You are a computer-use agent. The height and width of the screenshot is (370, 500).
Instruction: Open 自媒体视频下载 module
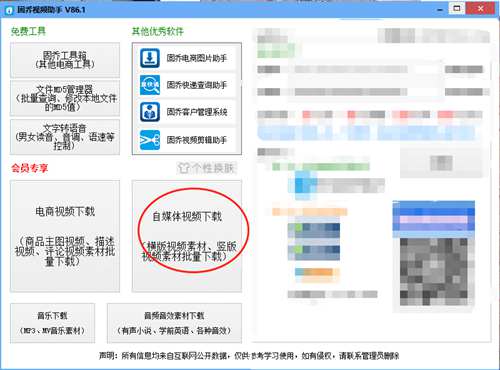click(187, 236)
